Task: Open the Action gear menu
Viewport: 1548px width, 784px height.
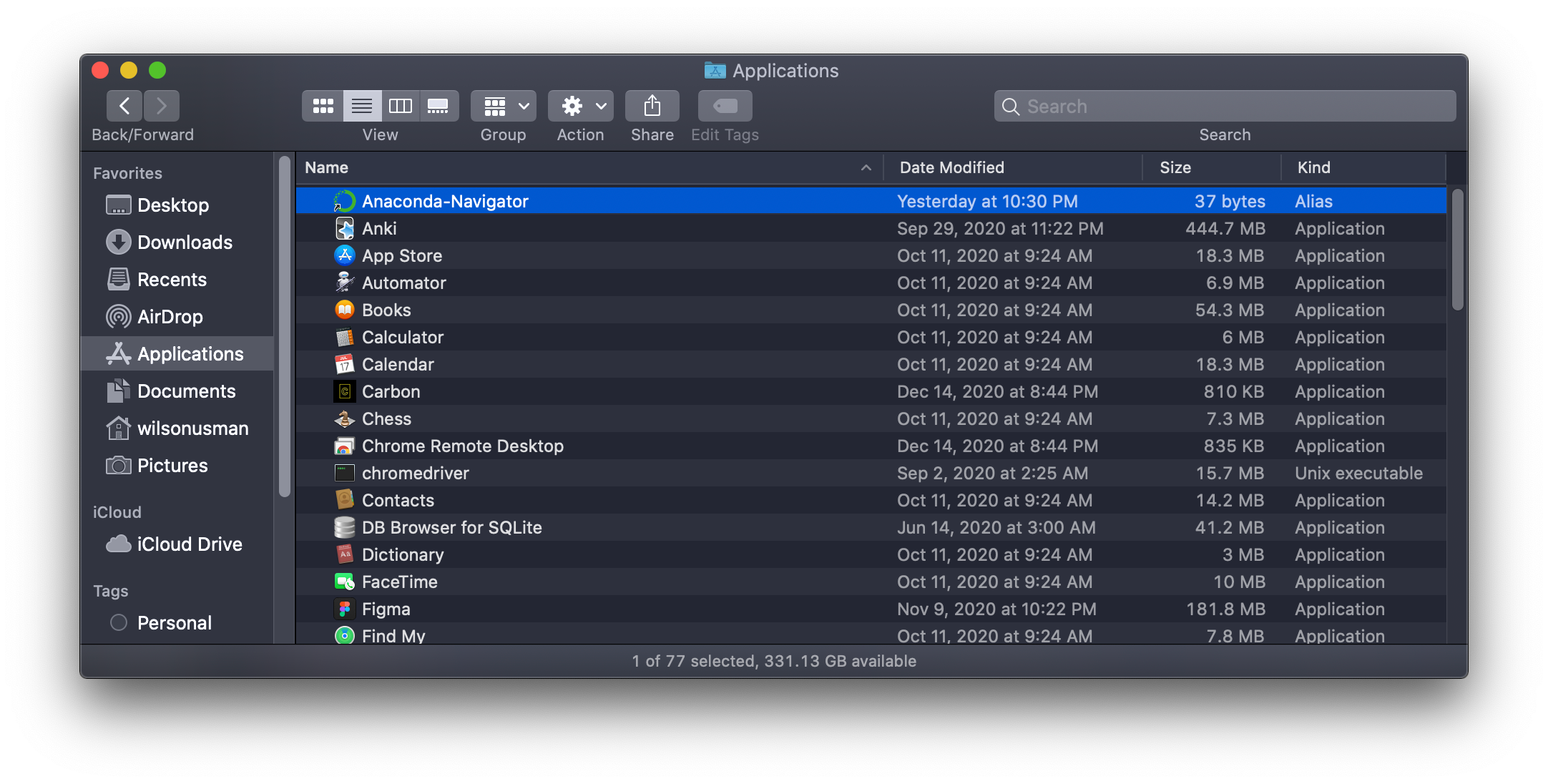Action: click(x=581, y=106)
